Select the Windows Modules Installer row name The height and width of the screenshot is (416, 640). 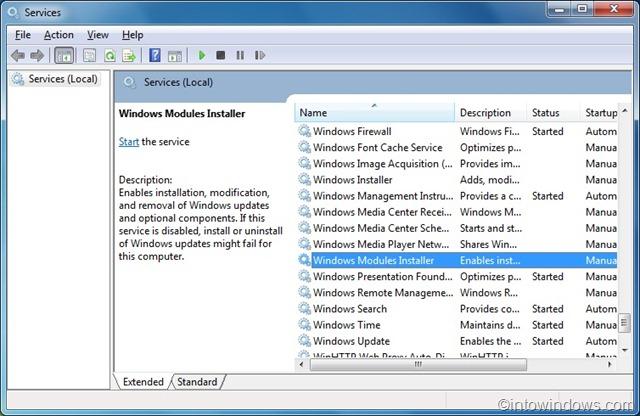pyautogui.click(x=373, y=260)
